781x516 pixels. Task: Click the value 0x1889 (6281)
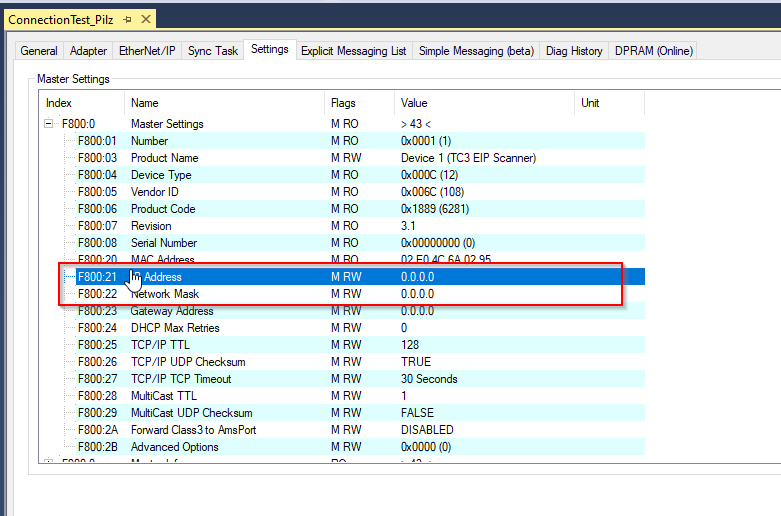[435, 209]
